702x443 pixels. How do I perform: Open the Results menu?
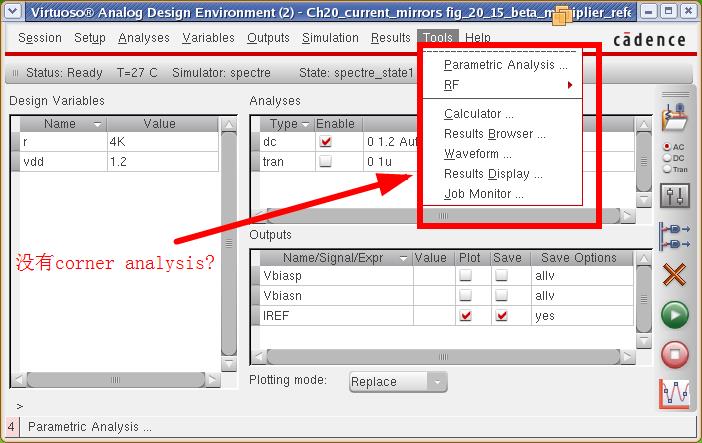tap(390, 38)
